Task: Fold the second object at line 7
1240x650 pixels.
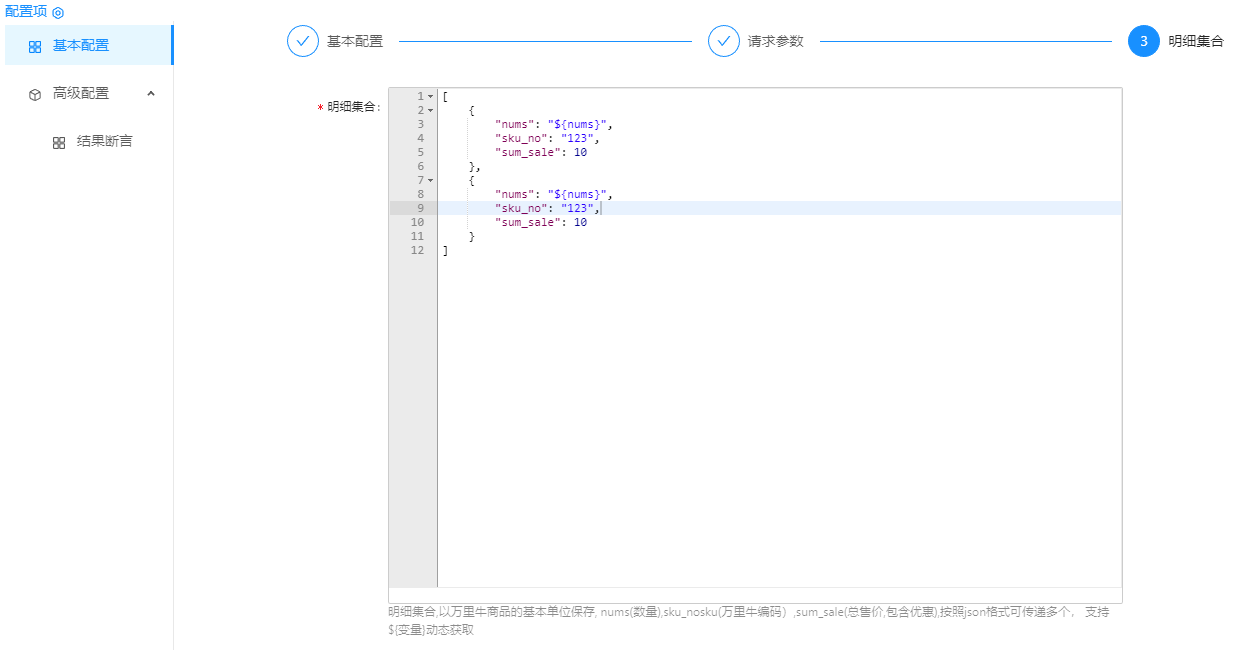Action: pyautogui.click(x=431, y=180)
